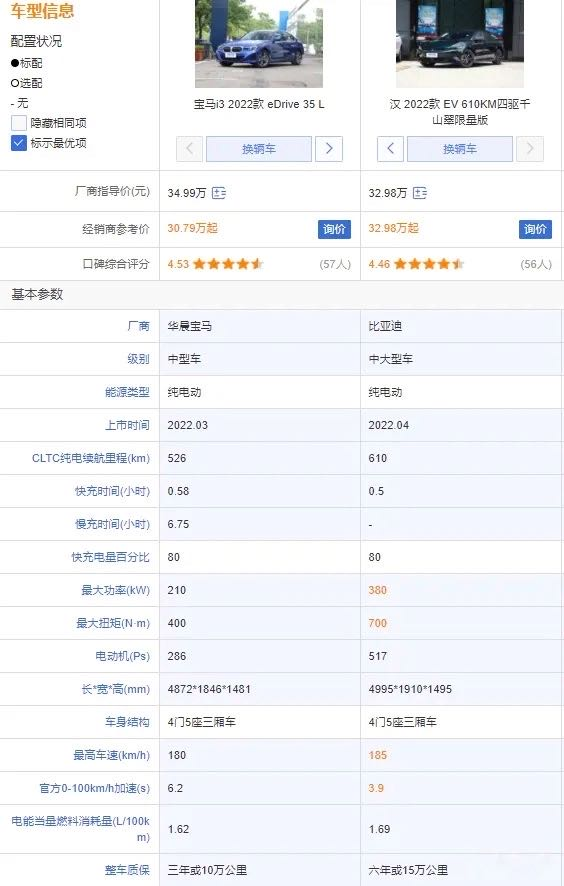Click 长*宽*高(mm) label
Viewport: 564px width, 886px height.
[x=116, y=689]
